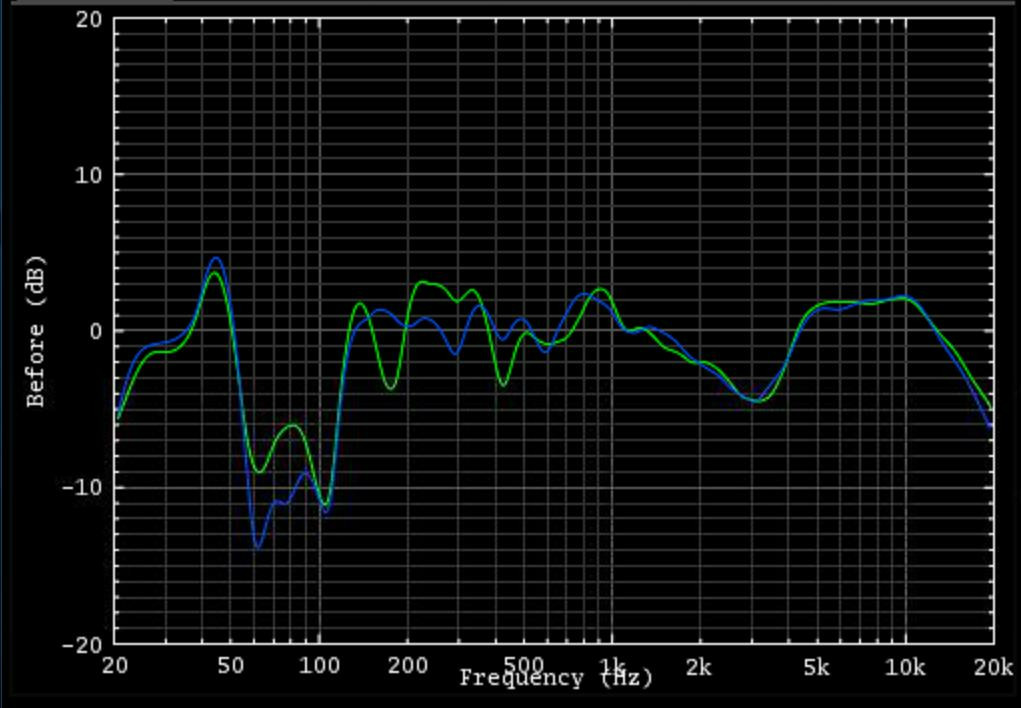This screenshot has height=708, width=1021.
Task: Click the green curve's dip near 170 Hz
Action: [390, 388]
